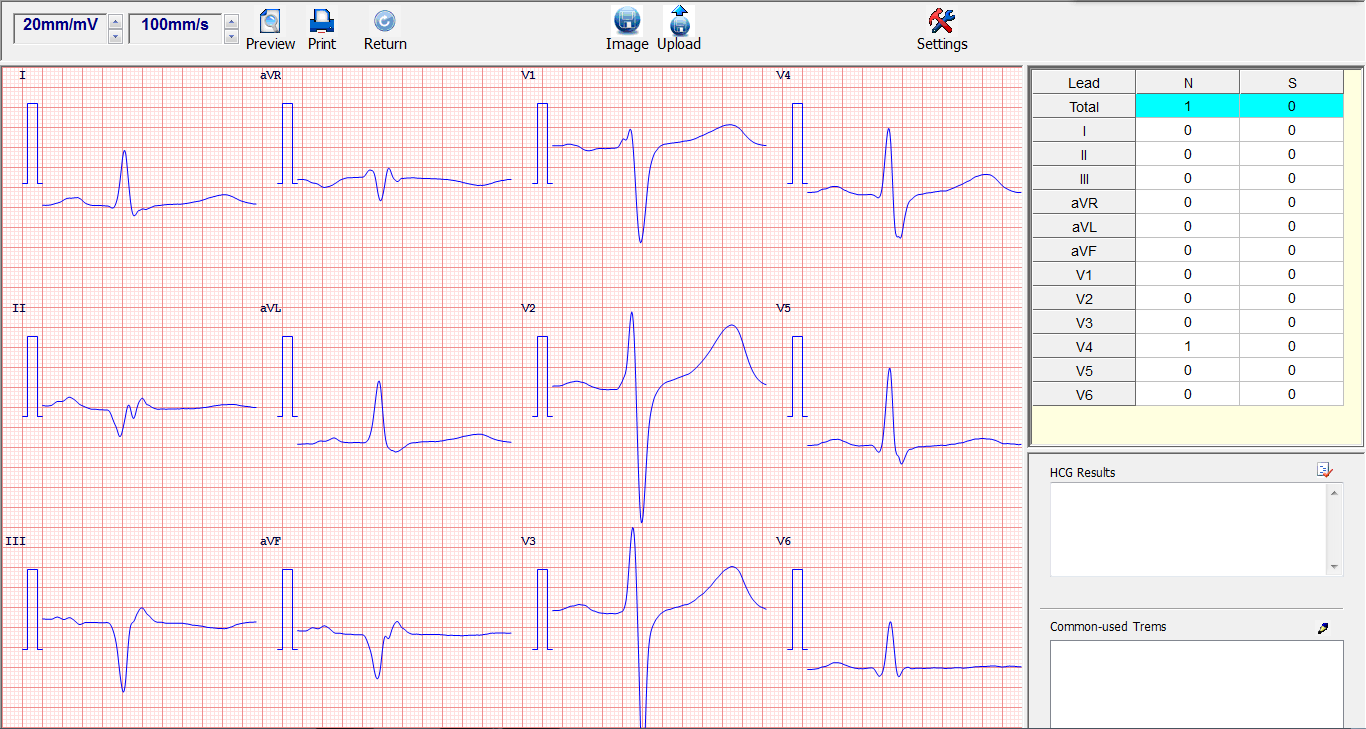Screen dimensions: 1366x729
Task: Click the HCG Results scrollbar down arrow
Action: (x=1335, y=568)
